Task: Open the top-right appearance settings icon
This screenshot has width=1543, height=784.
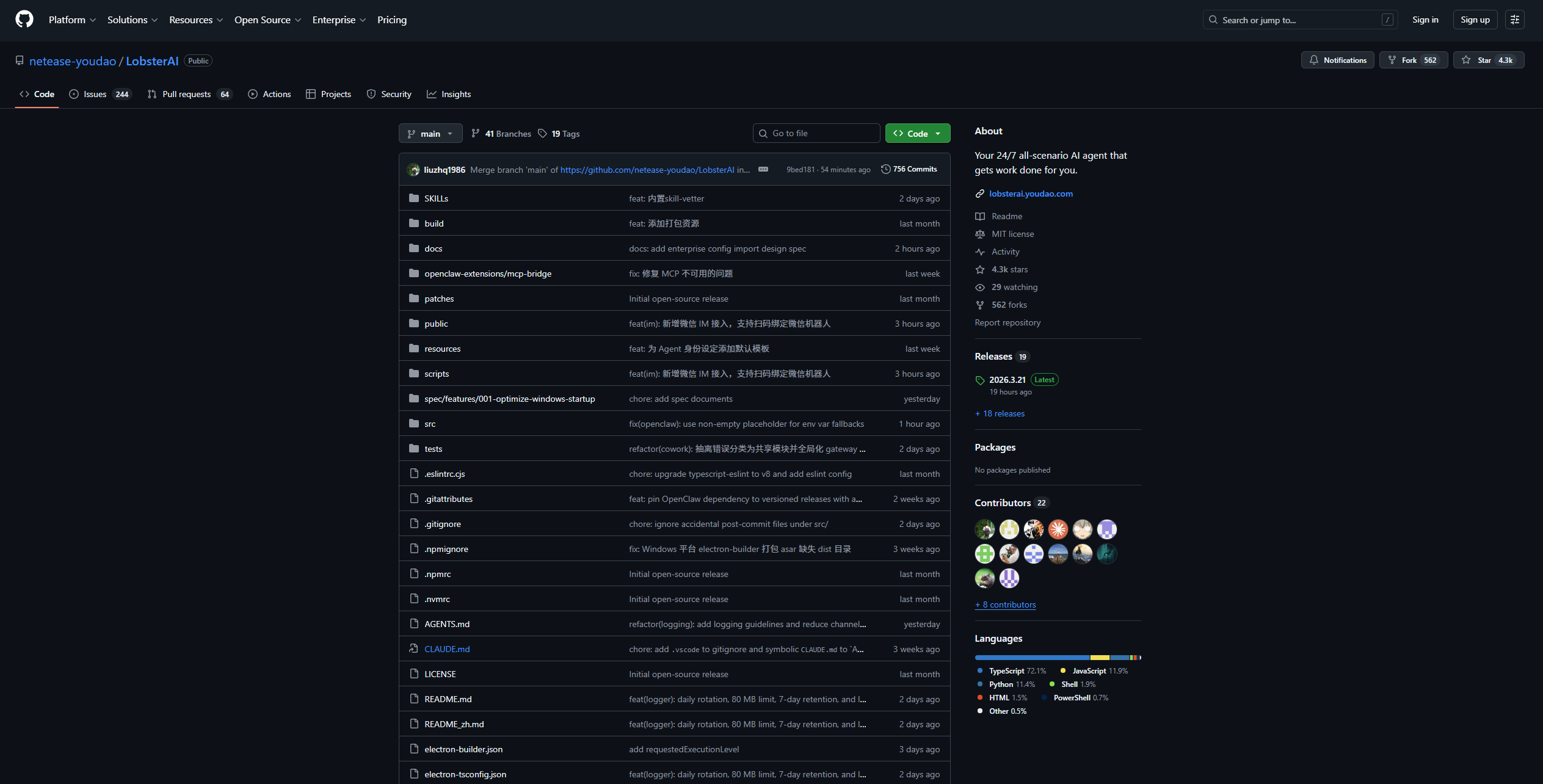Action: click(x=1515, y=20)
